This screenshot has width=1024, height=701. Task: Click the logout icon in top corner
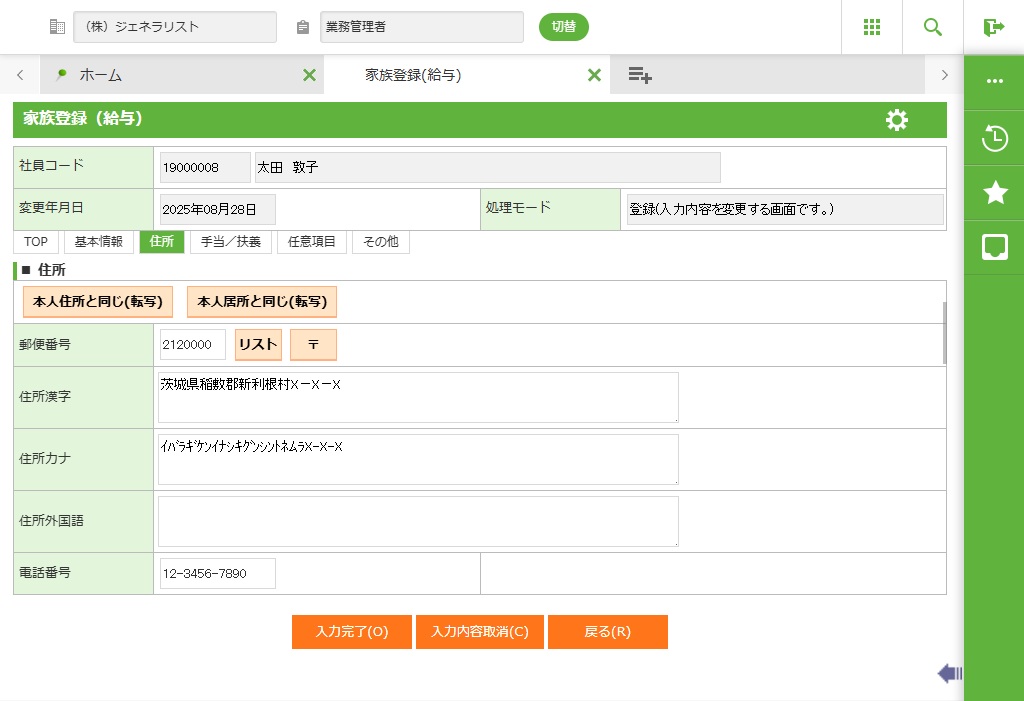pos(993,27)
